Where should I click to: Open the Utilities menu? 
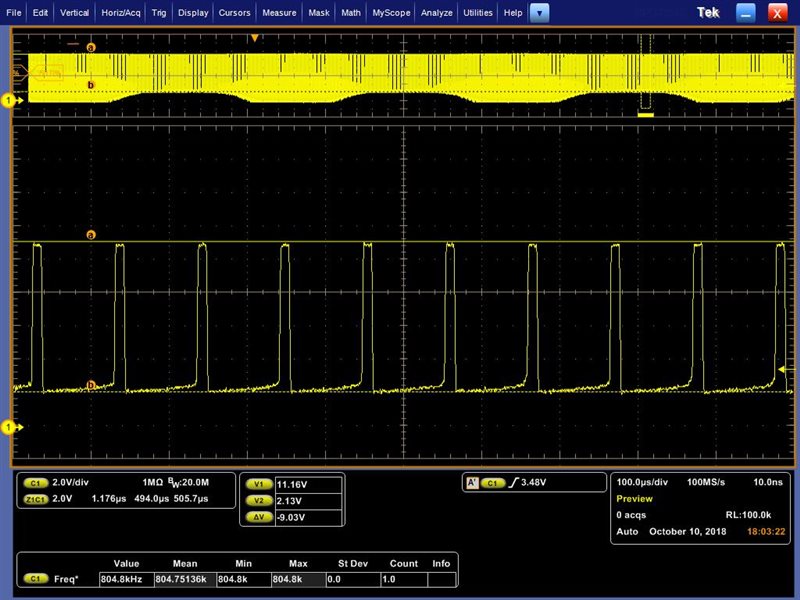478,13
